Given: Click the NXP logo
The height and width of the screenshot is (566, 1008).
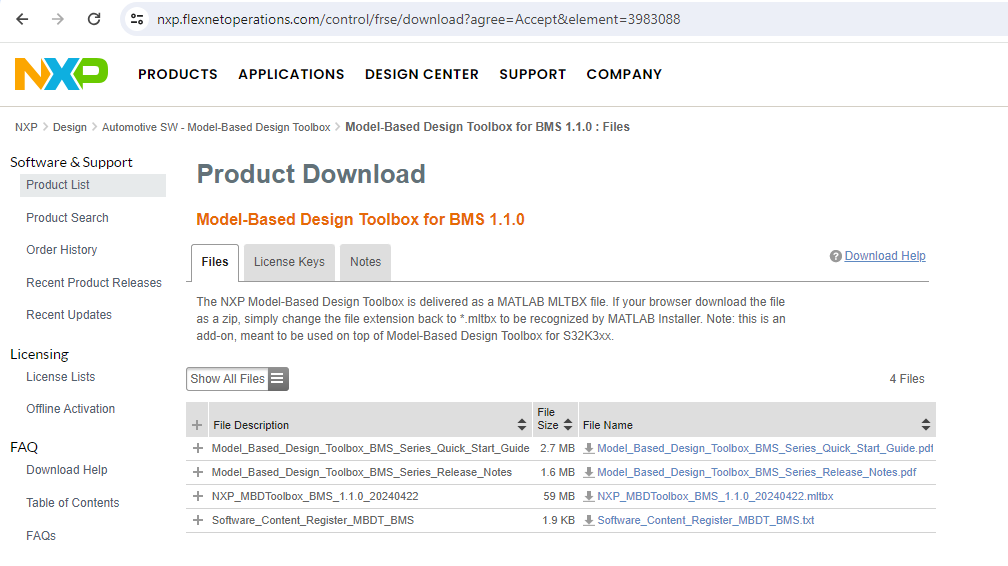Looking at the screenshot, I should point(61,74).
